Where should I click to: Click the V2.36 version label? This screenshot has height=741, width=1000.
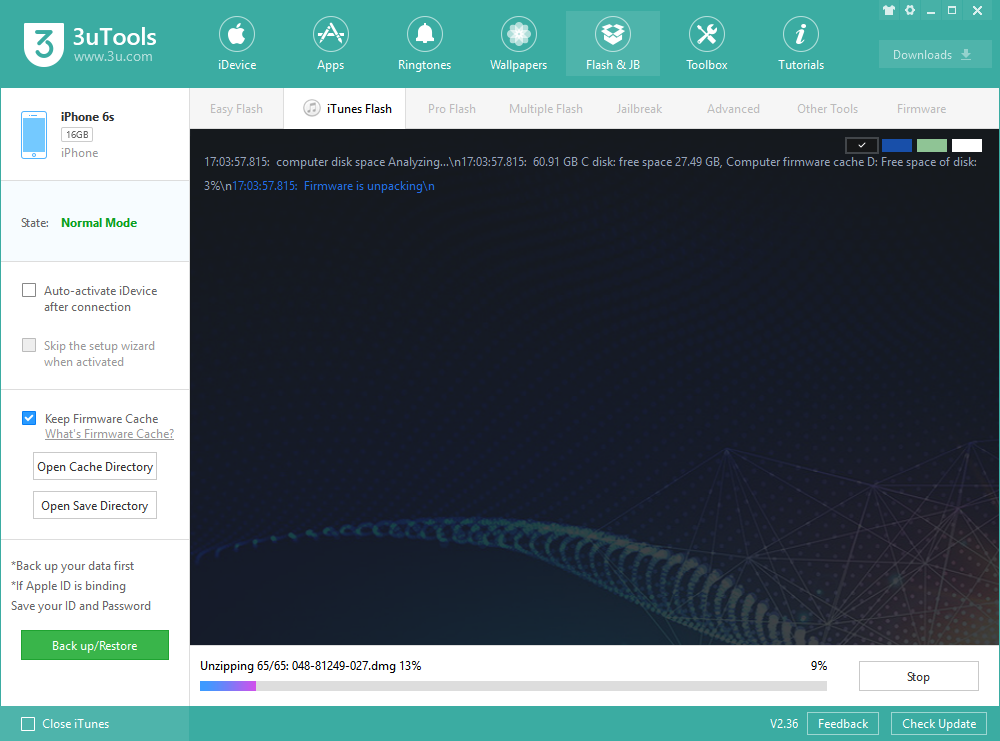pyautogui.click(x=784, y=724)
